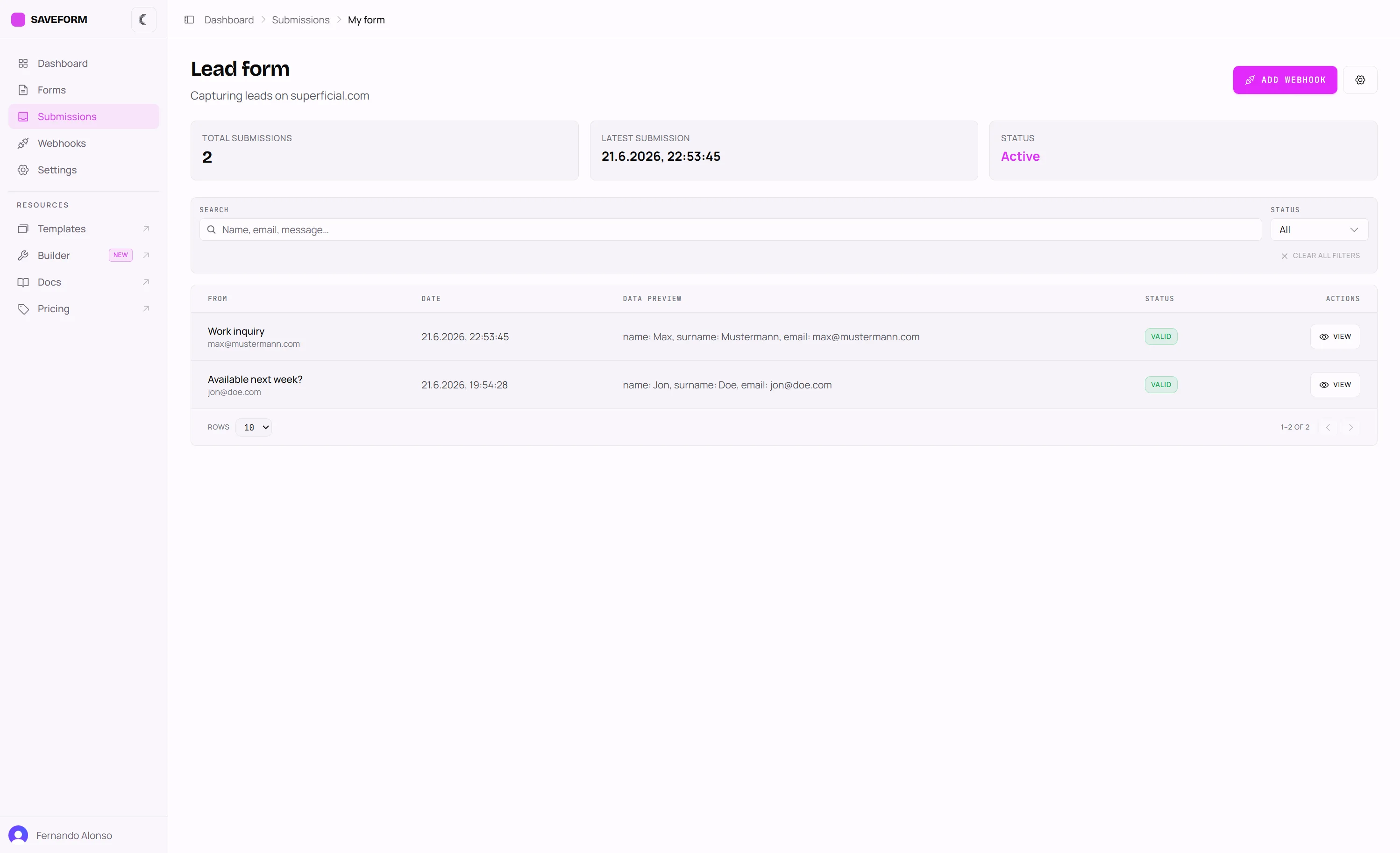This screenshot has width=1400, height=853.
Task: Select Submissions in the sidebar
Action: pyautogui.click(x=84, y=116)
